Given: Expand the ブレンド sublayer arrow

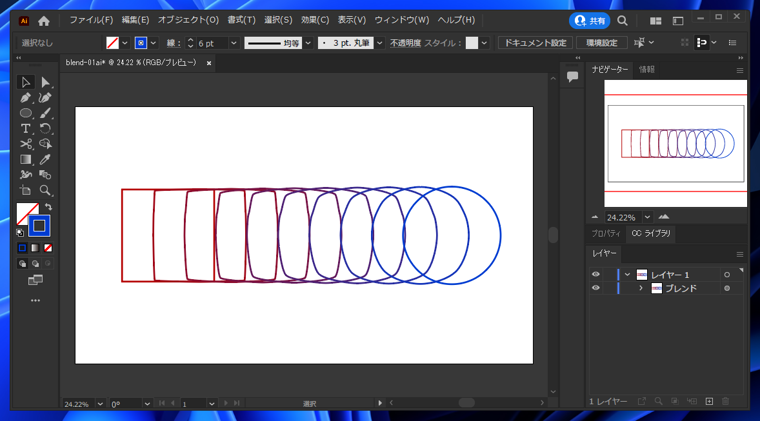Looking at the screenshot, I should pos(641,288).
